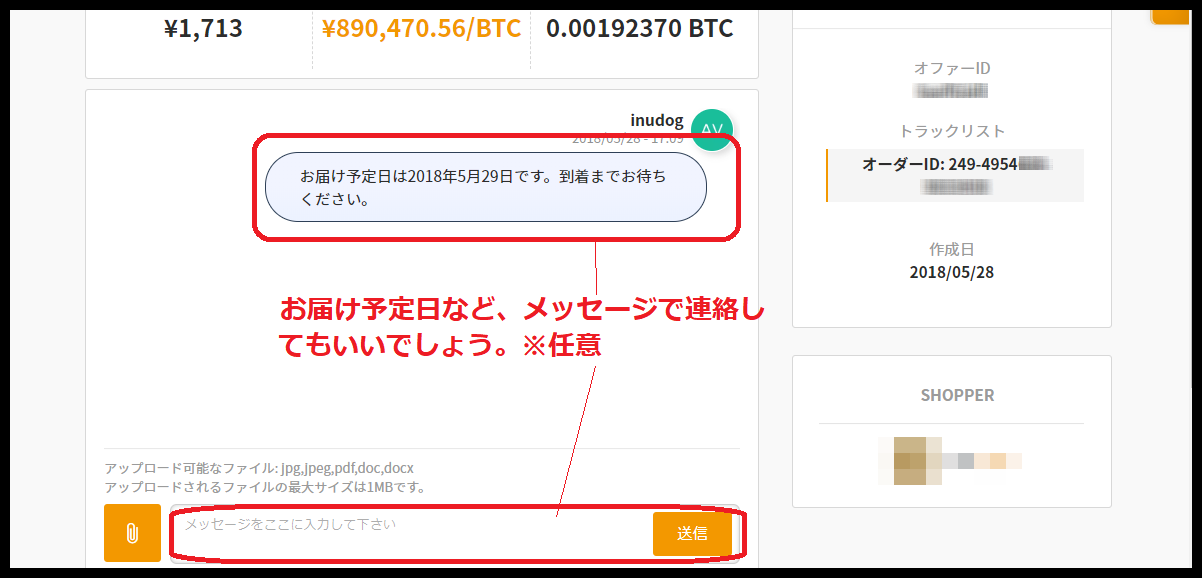Click the SHOPPER panel heading
Viewport: 1202px width, 578px height.
point(957,395)
